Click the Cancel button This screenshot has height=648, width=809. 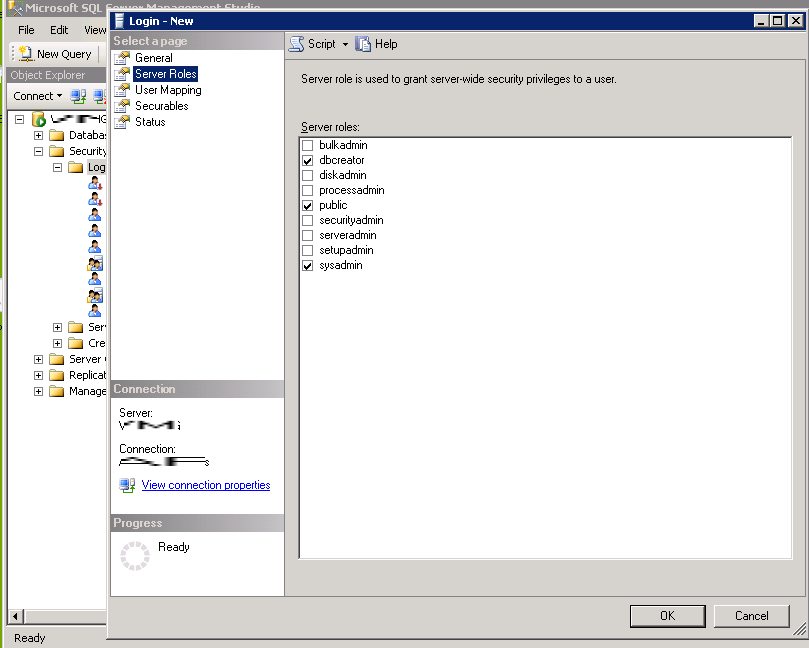point(751,616)
